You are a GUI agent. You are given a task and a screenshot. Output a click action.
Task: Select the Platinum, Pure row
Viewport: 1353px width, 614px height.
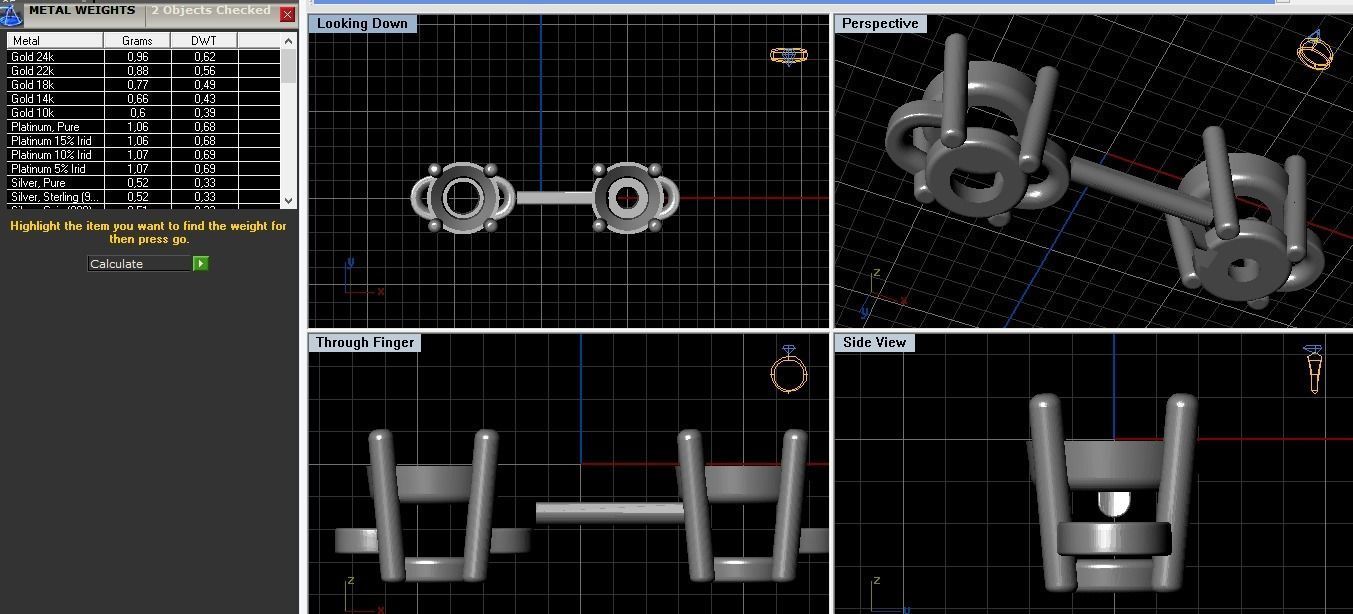pyautogui.click(x=144, y=127)
